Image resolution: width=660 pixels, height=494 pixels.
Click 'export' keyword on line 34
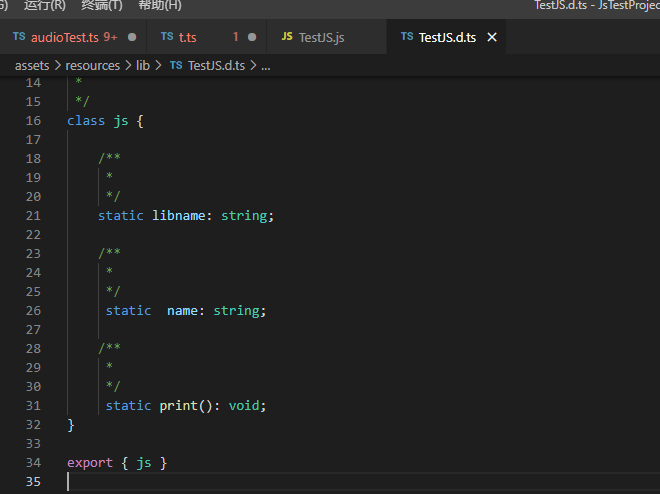90,463
